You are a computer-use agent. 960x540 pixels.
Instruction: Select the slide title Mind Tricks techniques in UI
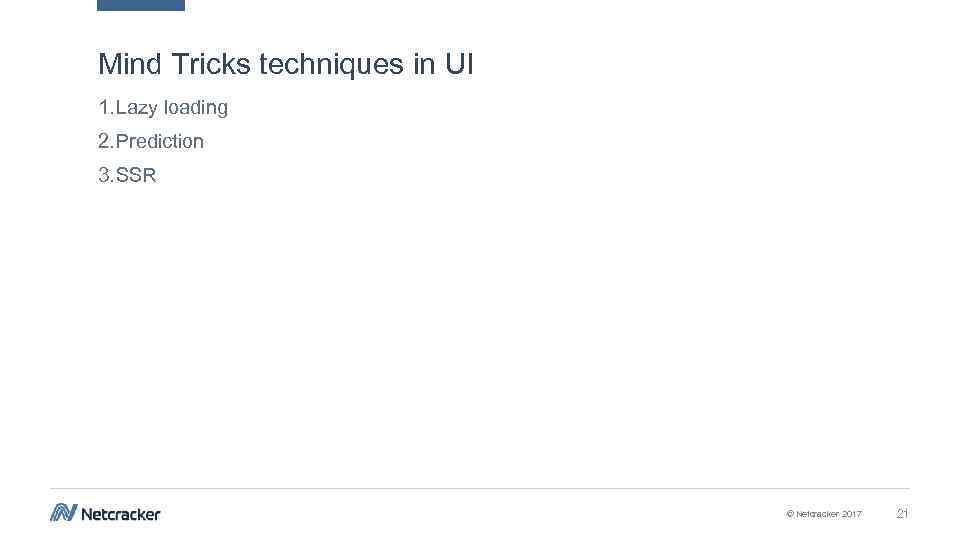pos(285,65)
